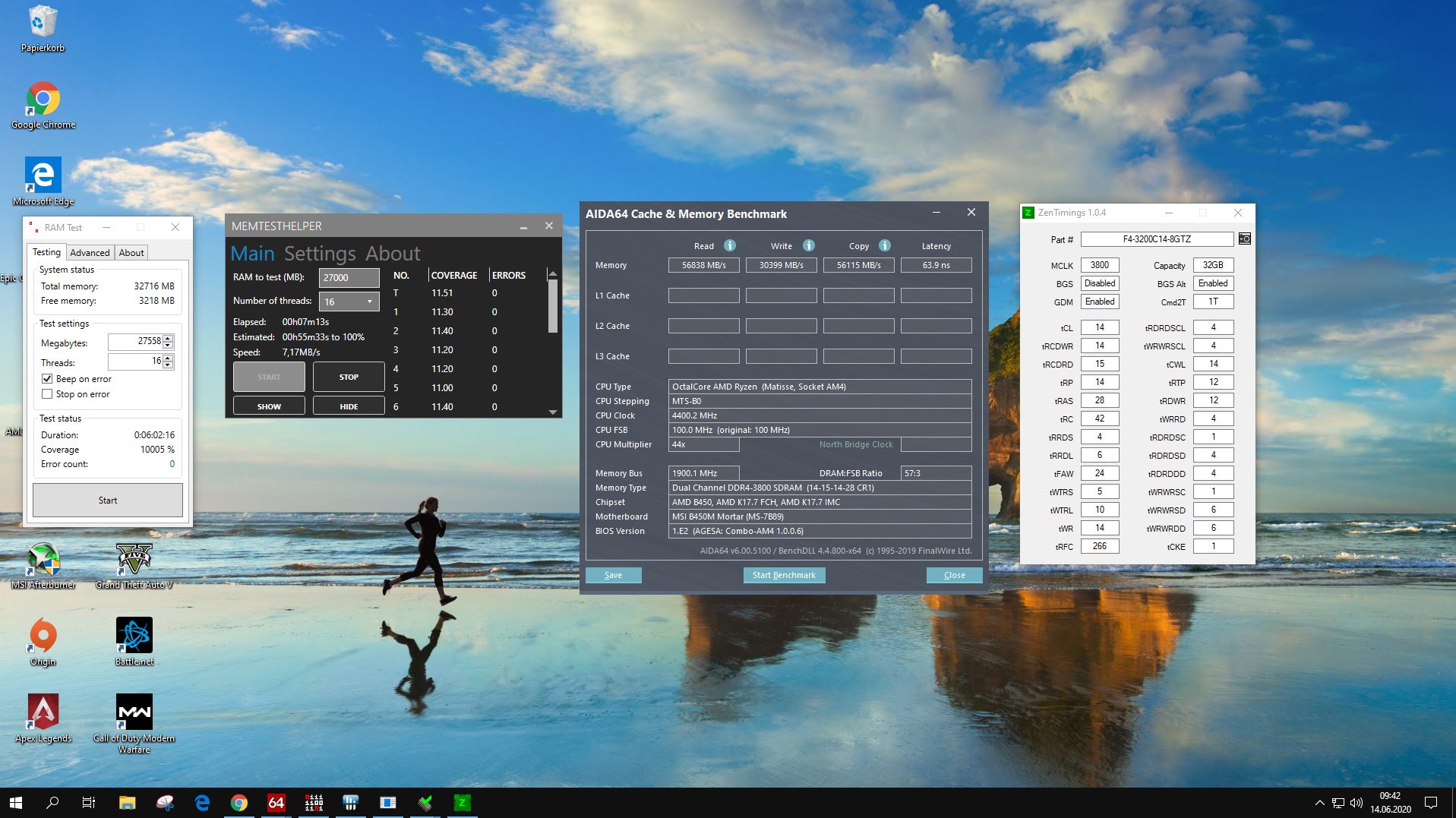This screenshot has width=1456, height=818.
Task: Open the Google Chrome desktop shortcut
Action: [x=43, y=106]
